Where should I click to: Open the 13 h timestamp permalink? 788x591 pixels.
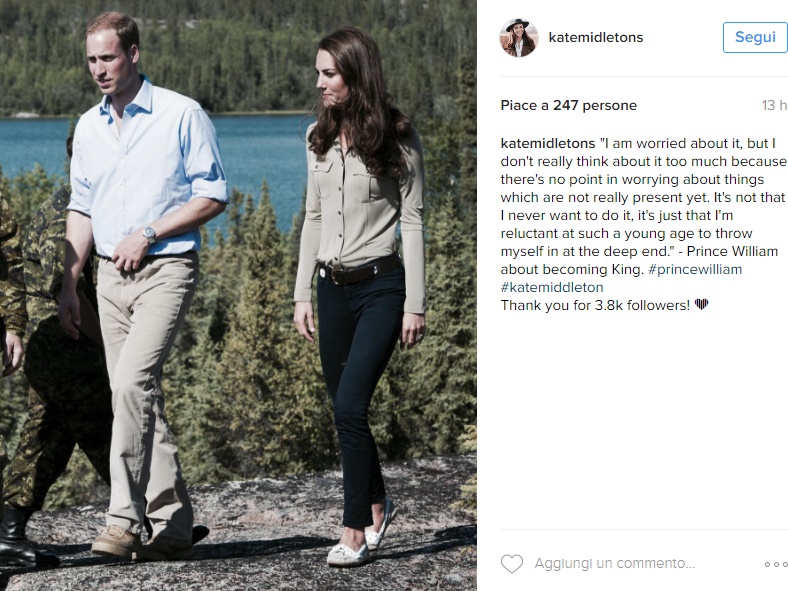774,106
